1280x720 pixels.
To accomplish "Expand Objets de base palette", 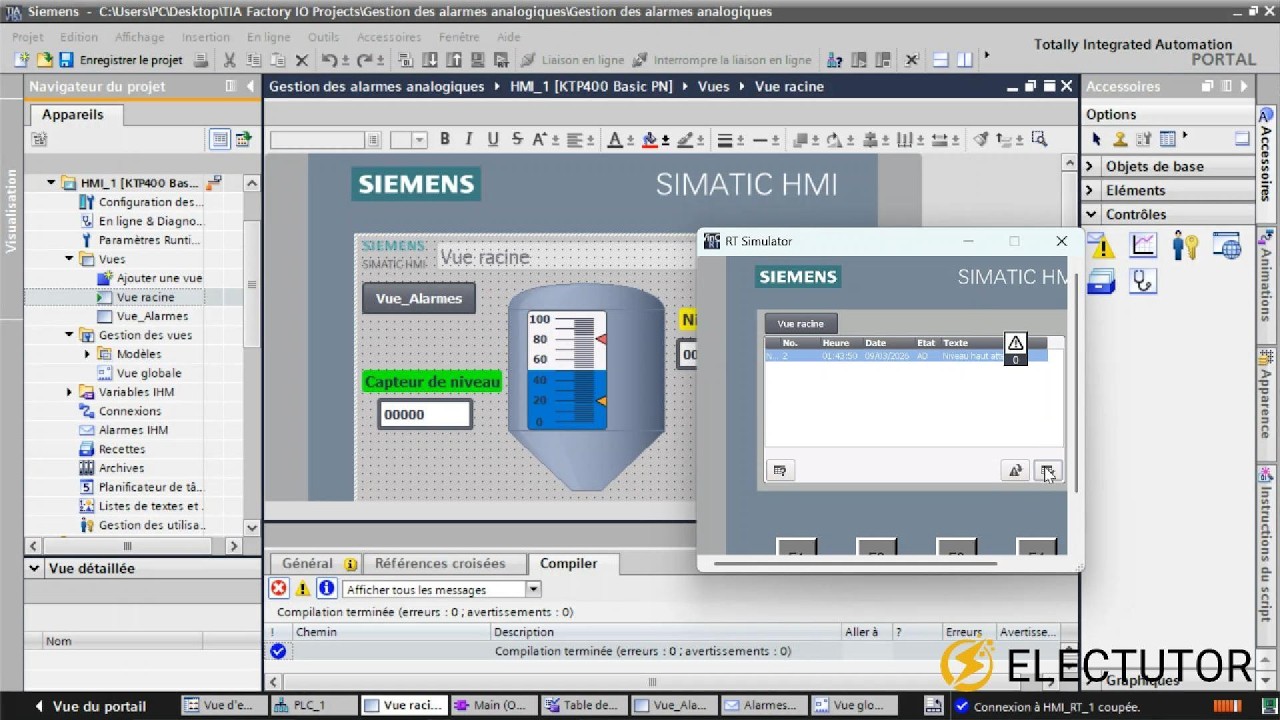I will (x=1091, y=166).
